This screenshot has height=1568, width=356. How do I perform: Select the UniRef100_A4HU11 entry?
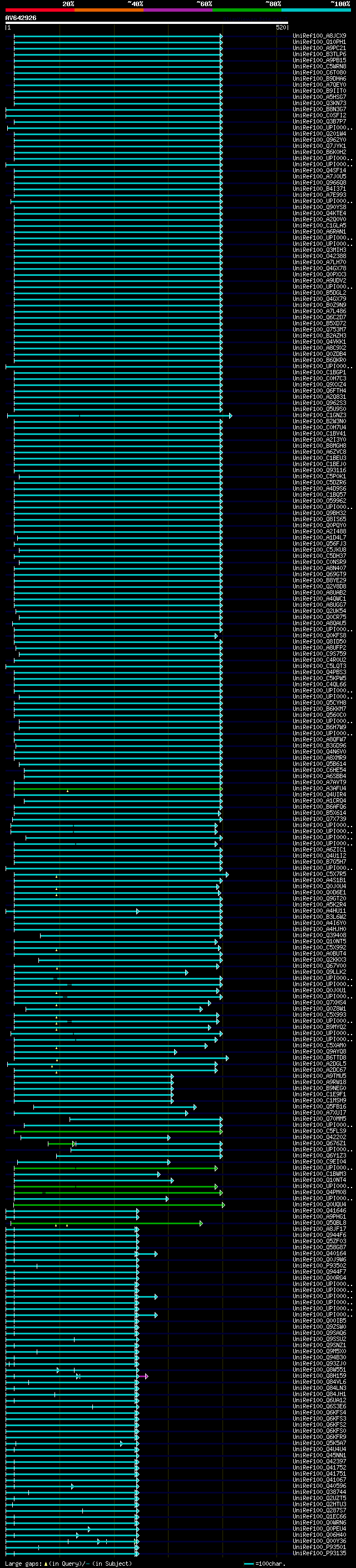[x=319, y=911]
